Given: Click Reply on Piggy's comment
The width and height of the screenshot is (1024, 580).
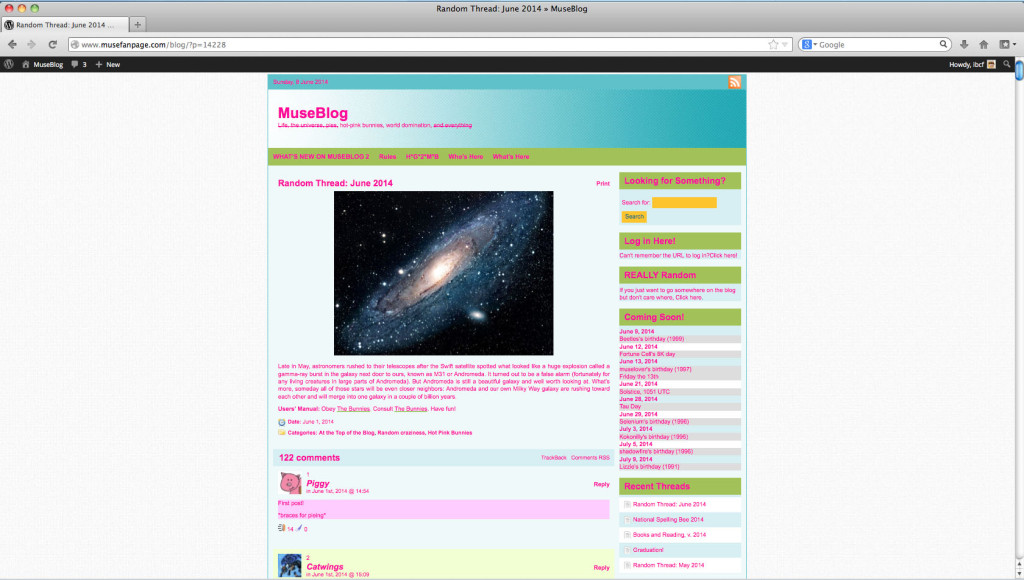Looking at the screenshot, I should [601, 484].
